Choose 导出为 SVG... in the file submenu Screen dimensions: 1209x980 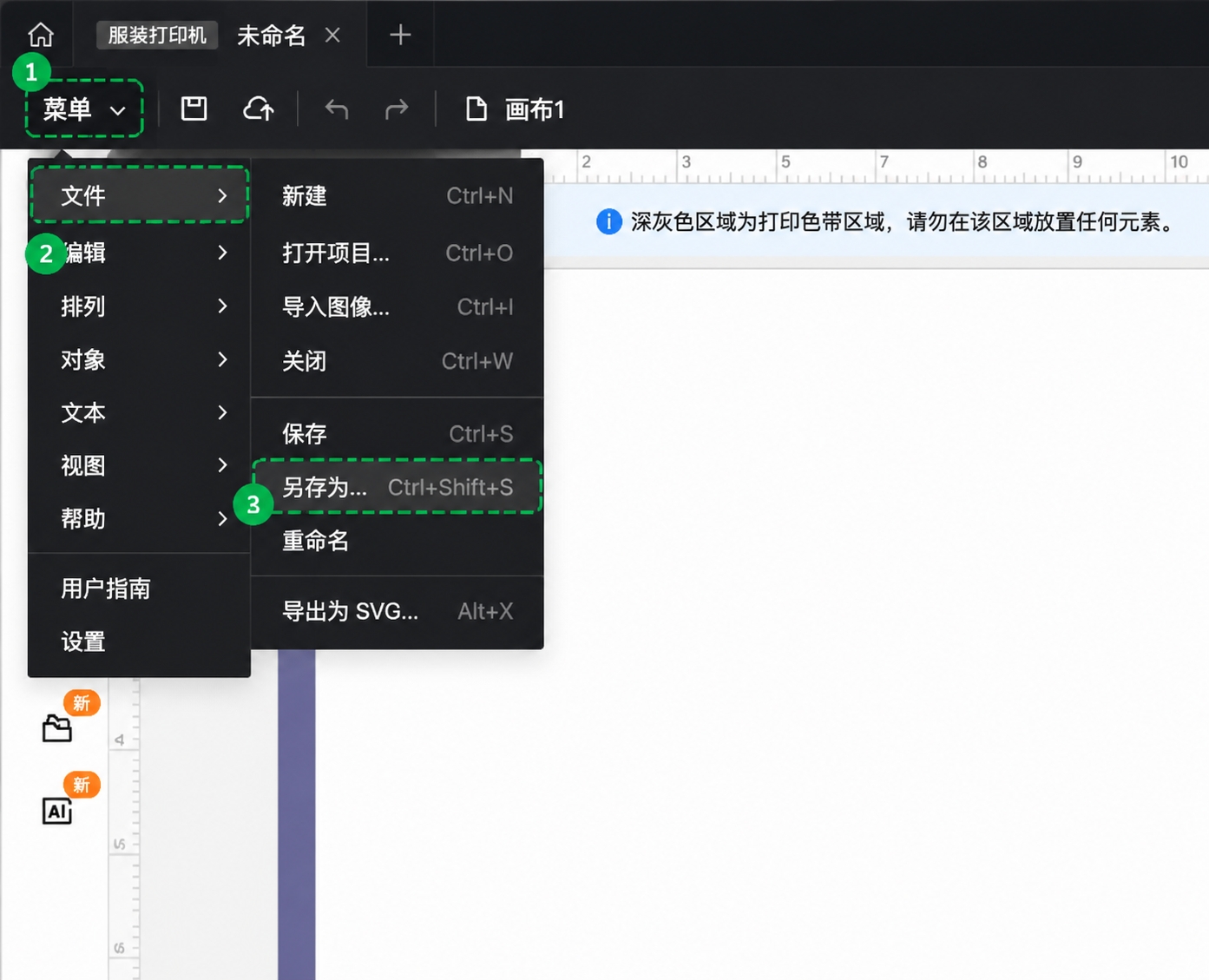398,611
